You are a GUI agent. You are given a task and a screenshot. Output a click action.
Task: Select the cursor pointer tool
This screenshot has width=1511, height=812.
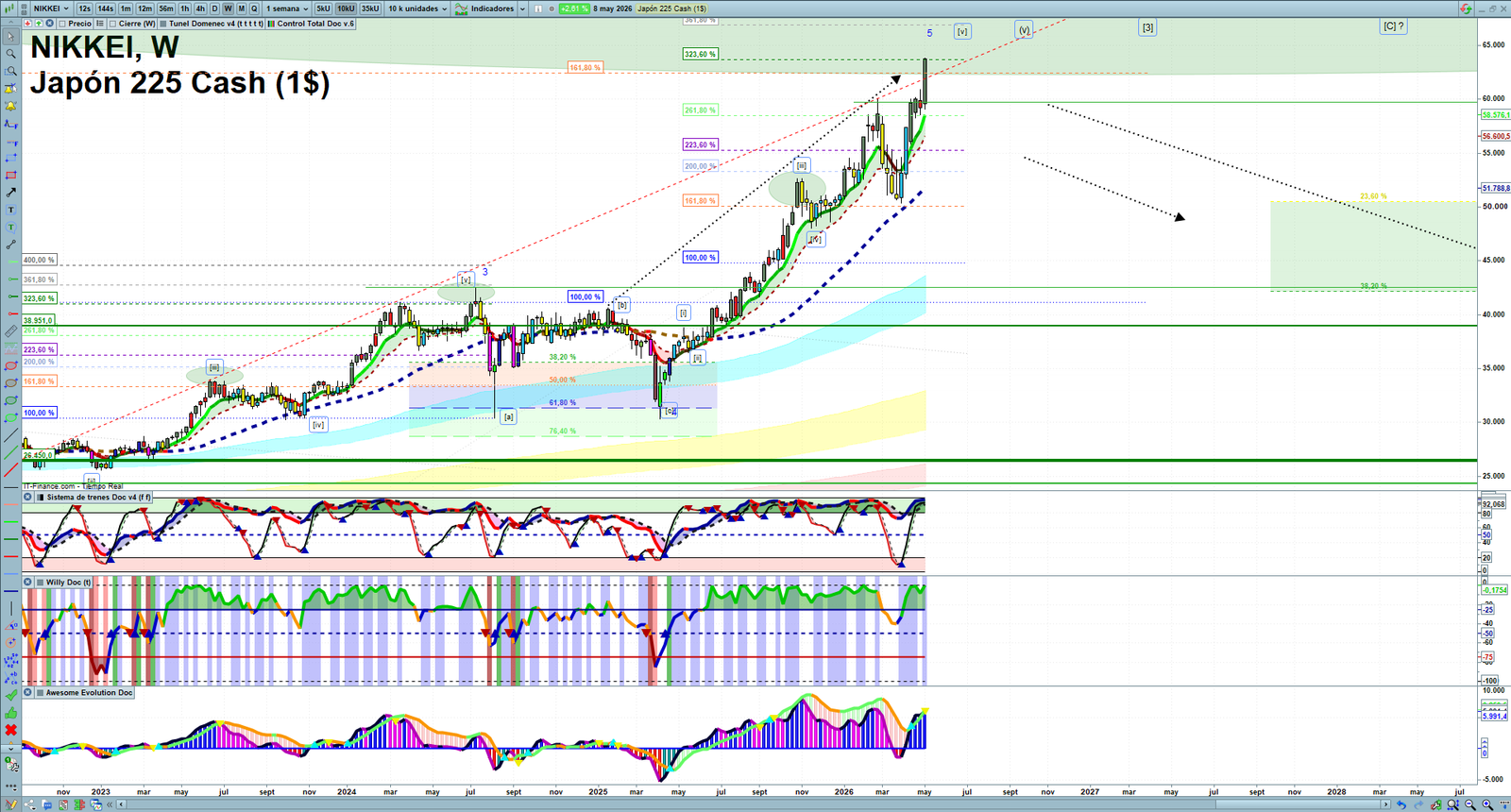(x=10, y=36)
